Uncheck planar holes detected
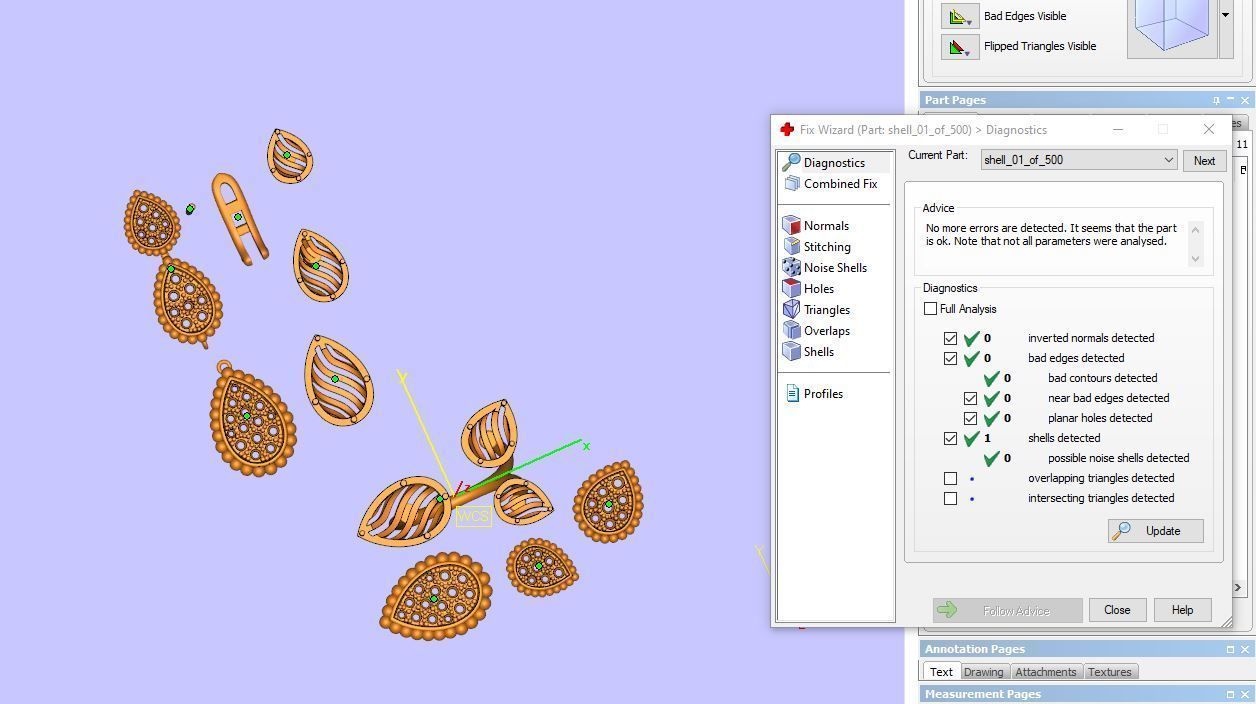 click(x=970, y=418)
